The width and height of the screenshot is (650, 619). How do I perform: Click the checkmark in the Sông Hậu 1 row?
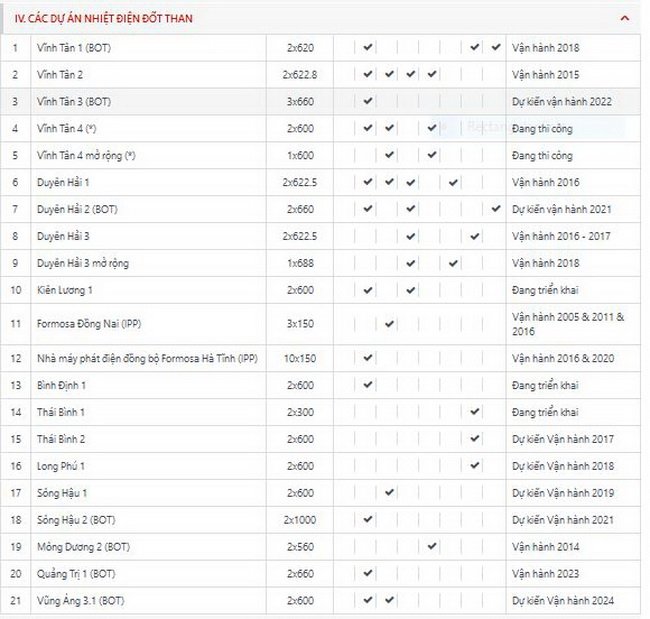coord(389,492)
